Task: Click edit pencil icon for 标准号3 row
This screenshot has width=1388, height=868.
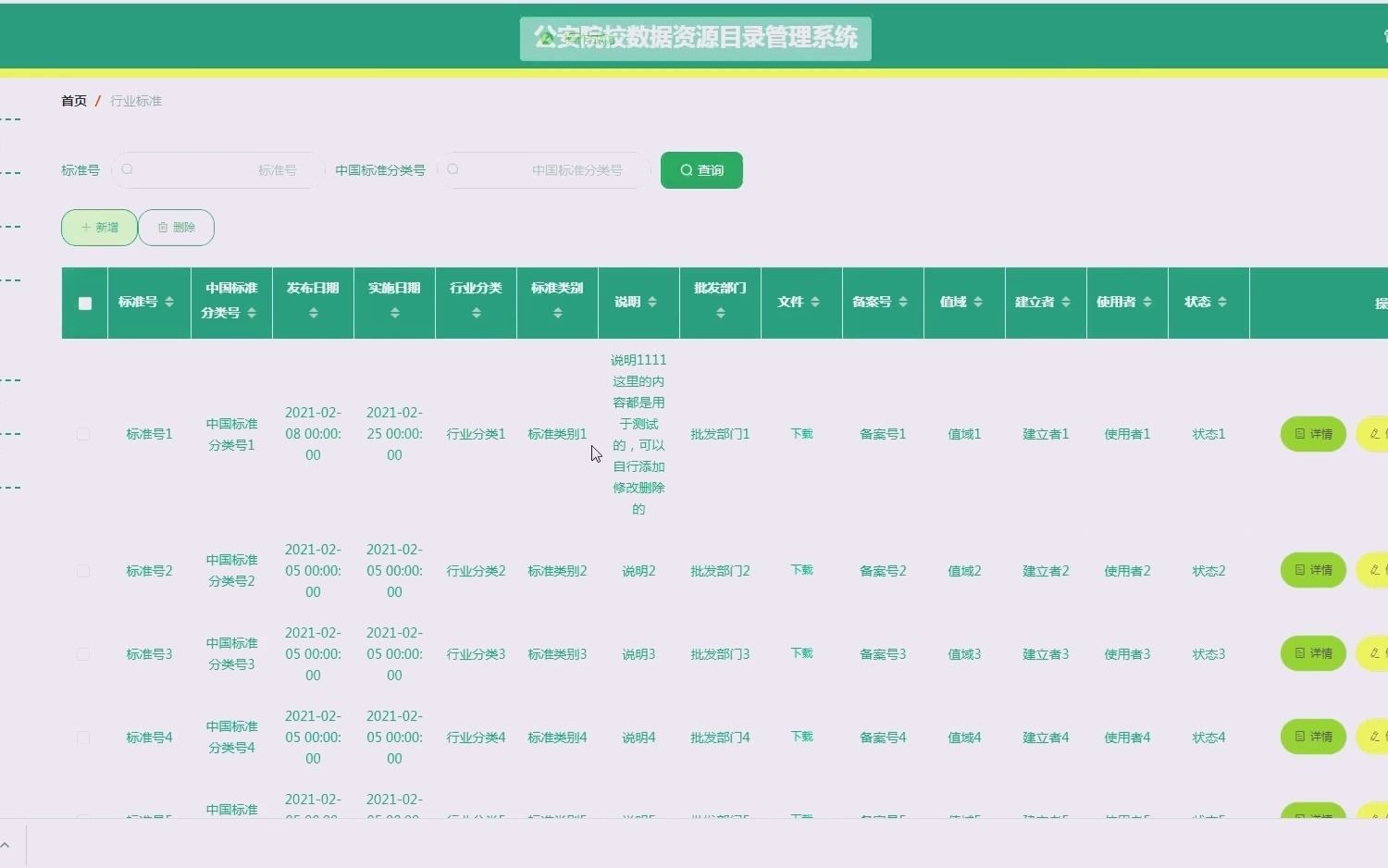Action: coord(1375,653)
